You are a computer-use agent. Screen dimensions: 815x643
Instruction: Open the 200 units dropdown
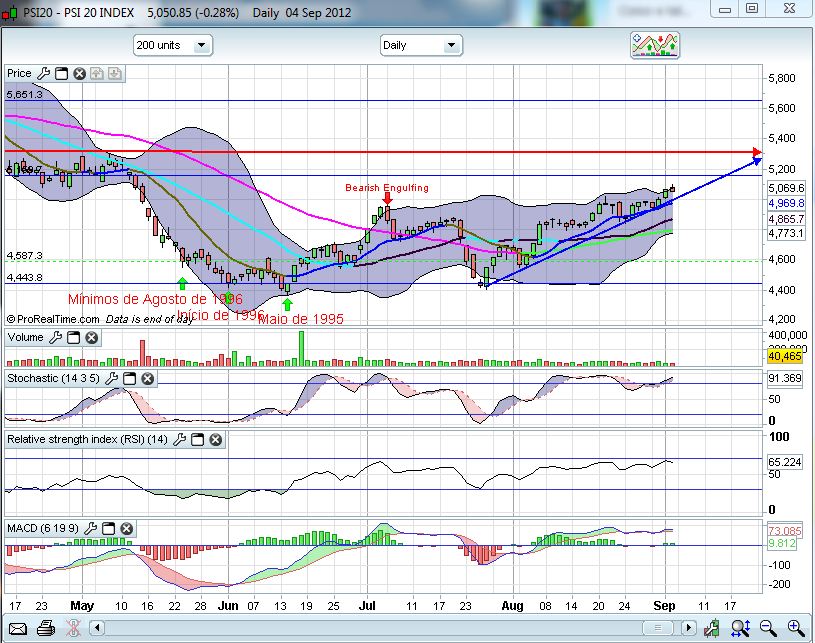[173, 45]
